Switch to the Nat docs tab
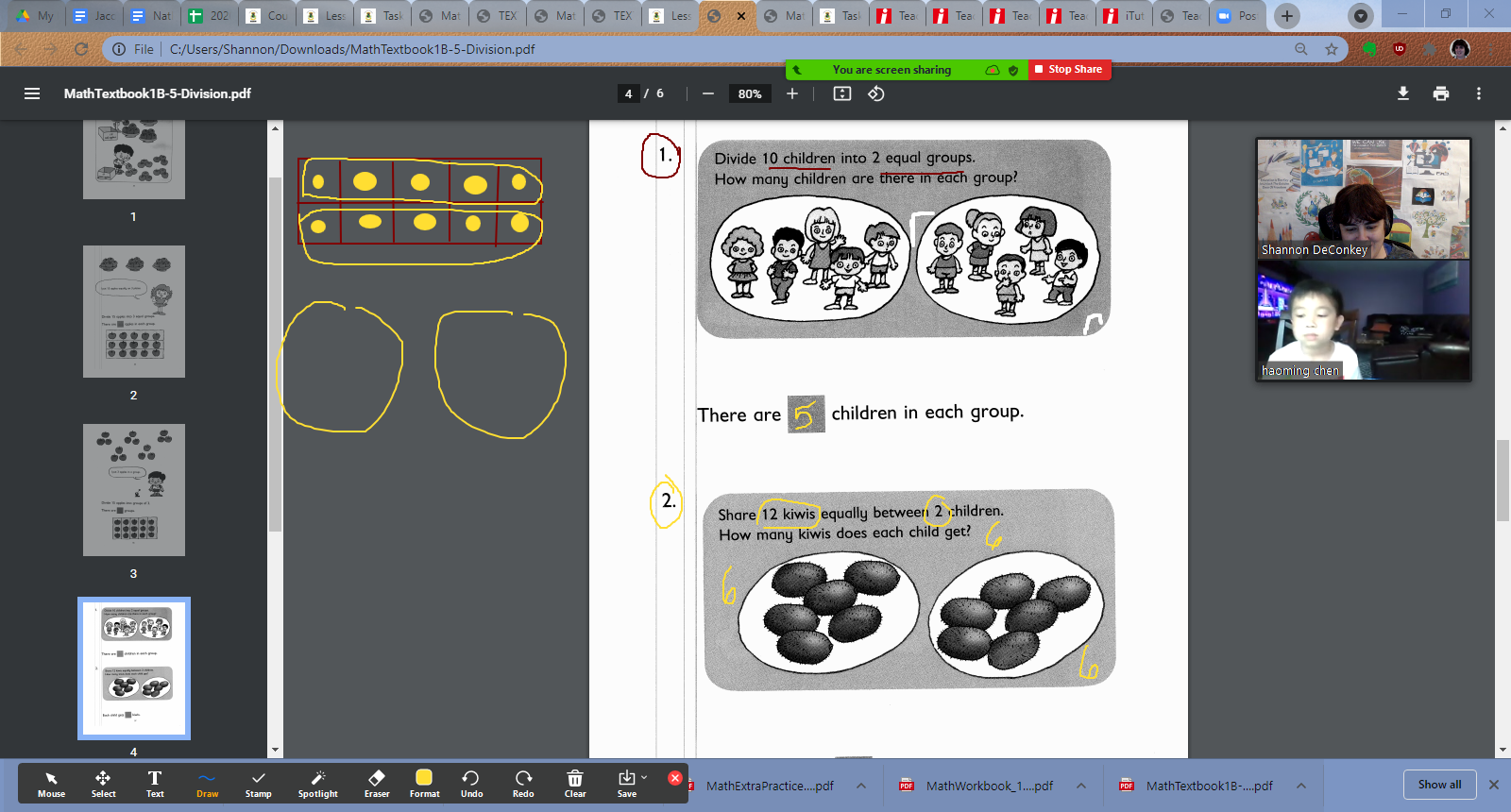The width and height of the screenshot is (1511, 812). [151, 16]
